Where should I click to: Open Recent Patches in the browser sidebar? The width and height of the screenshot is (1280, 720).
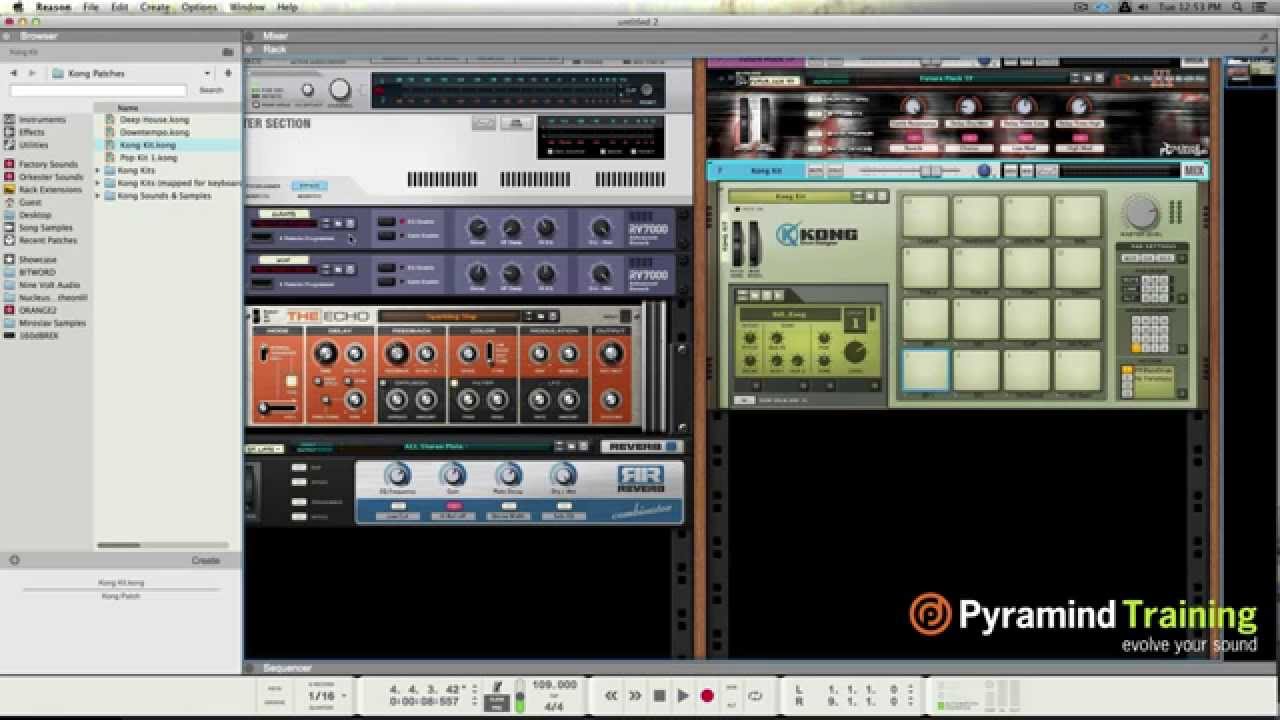[x=47, y=240]
